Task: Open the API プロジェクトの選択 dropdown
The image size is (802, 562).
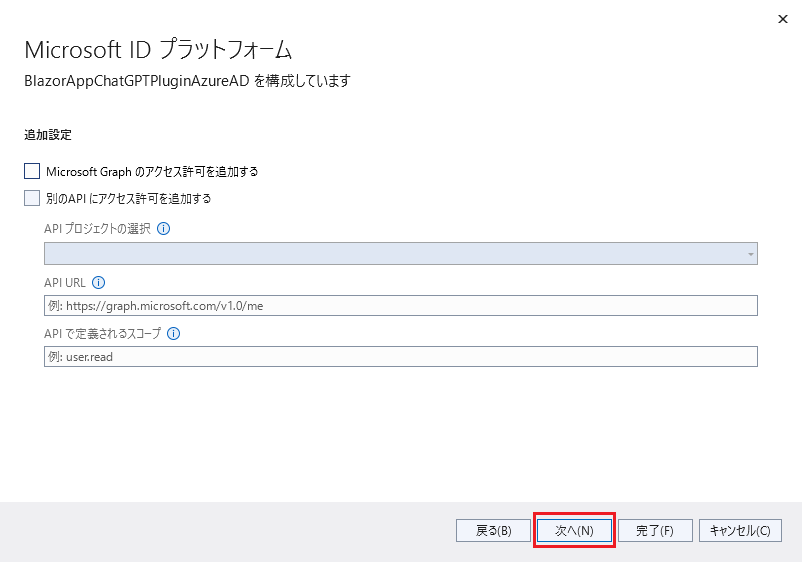Action: [x=400, y=254]
